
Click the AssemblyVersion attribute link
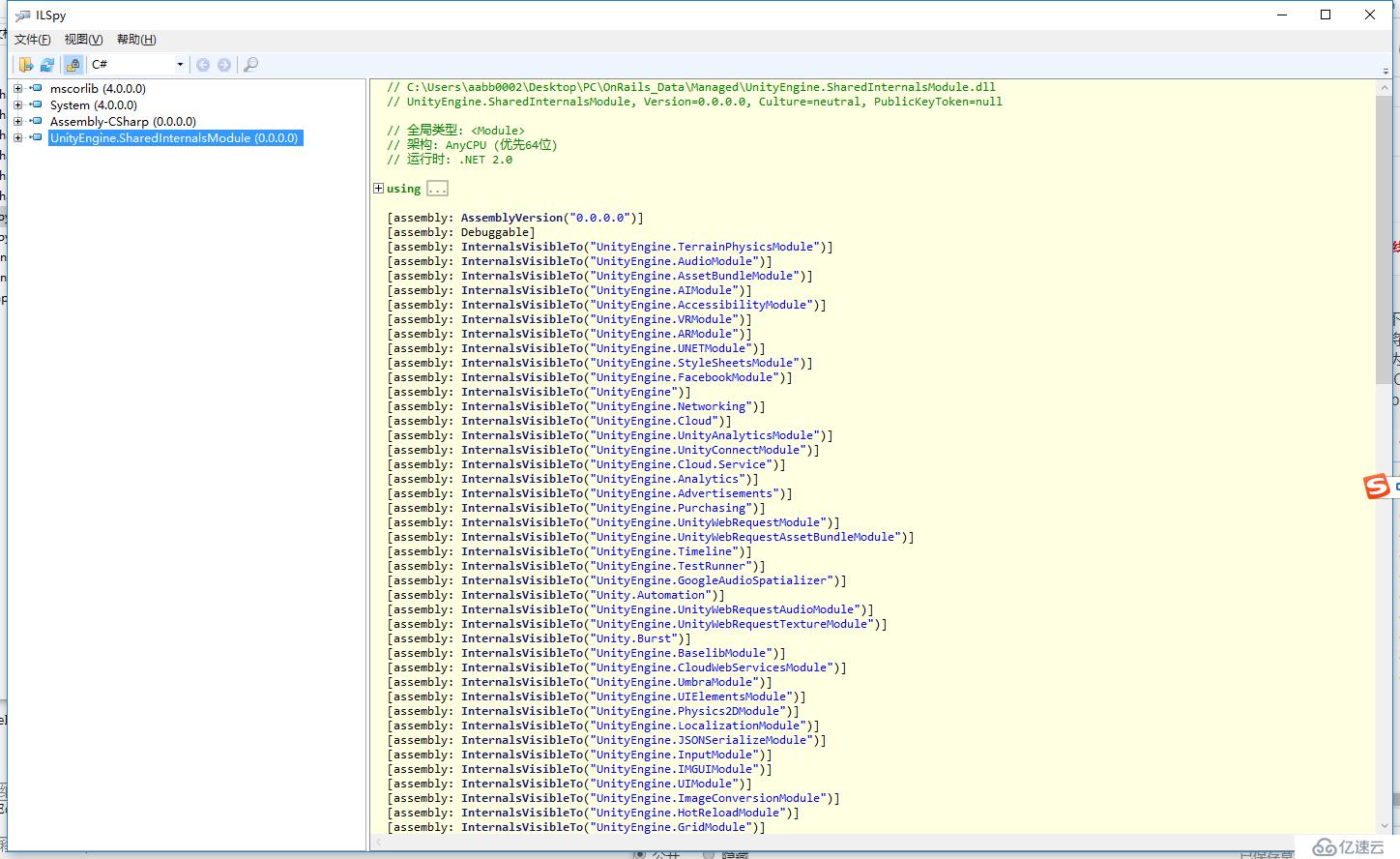511,218
